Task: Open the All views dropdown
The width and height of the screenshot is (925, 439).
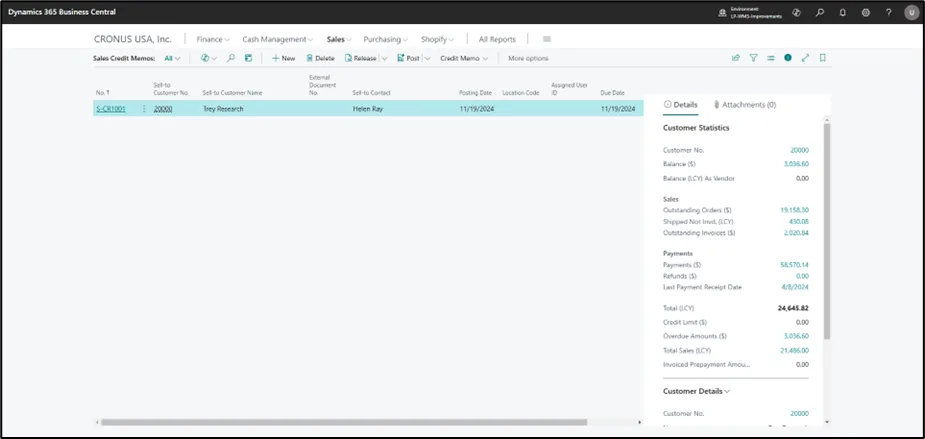Action: coord(172,58)
